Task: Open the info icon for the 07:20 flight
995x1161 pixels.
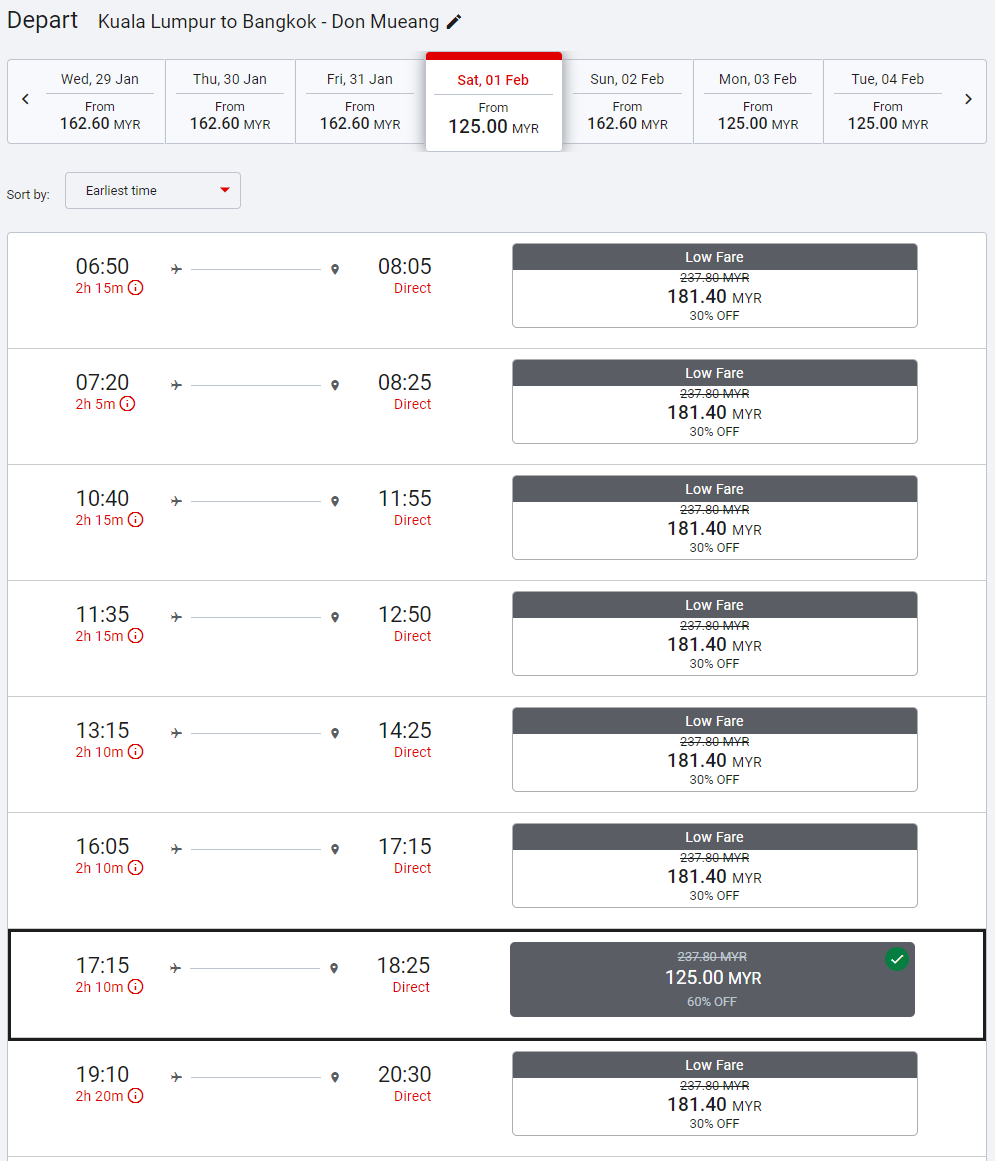Action: click(127, 404)
